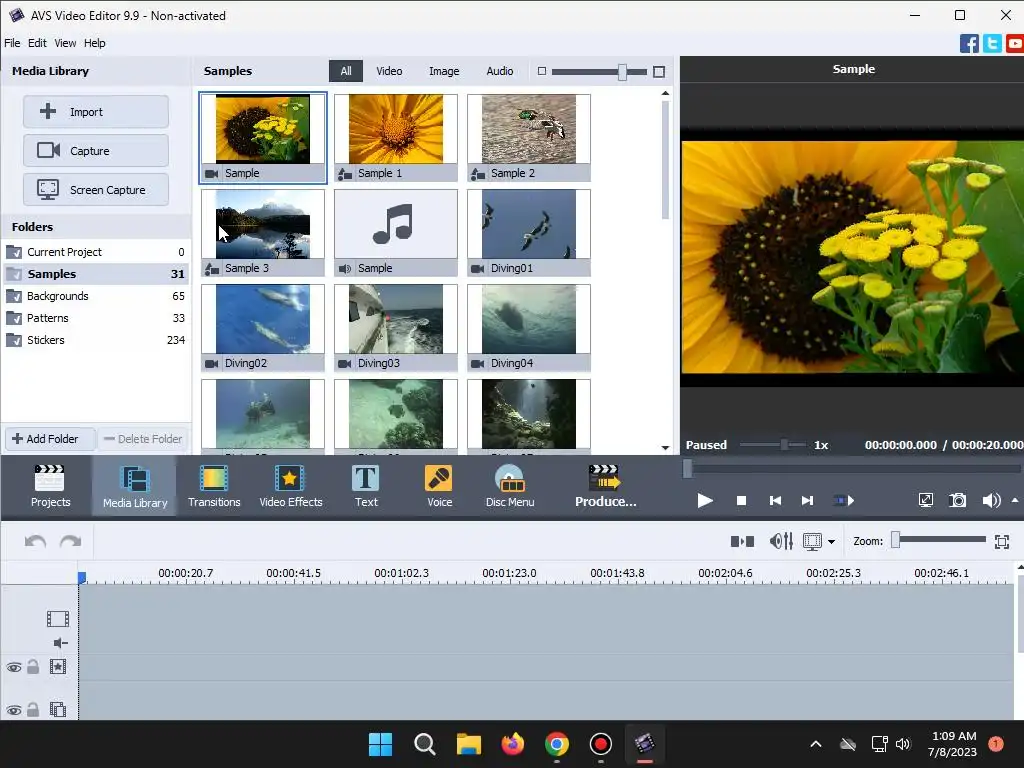Screen dimensions: 1024x768
Task: Click the Import button
Action: [x=96, y=112]
